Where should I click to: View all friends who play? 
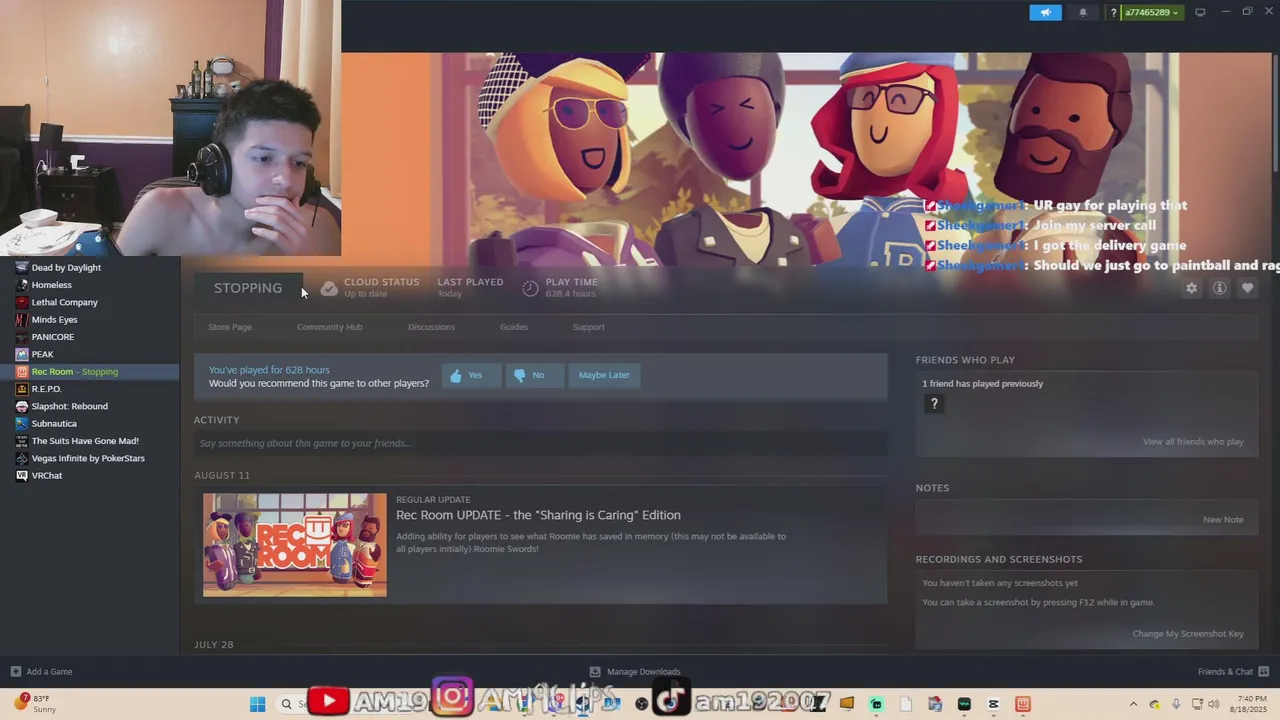tap(1193, 442)
